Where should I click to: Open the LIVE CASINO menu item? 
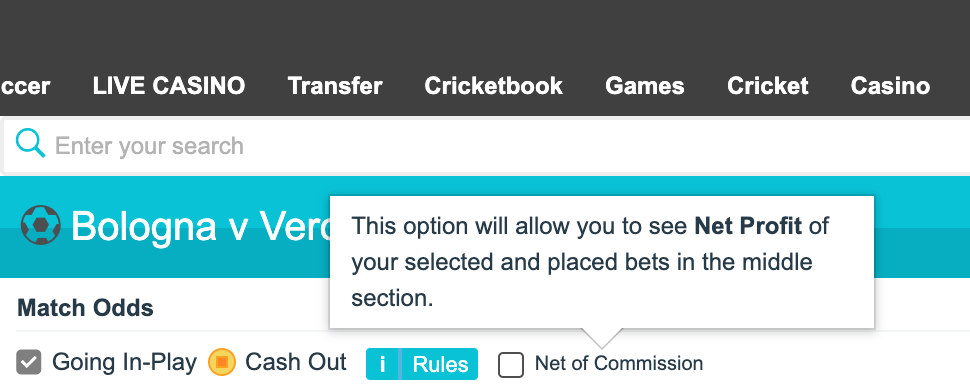169,85
